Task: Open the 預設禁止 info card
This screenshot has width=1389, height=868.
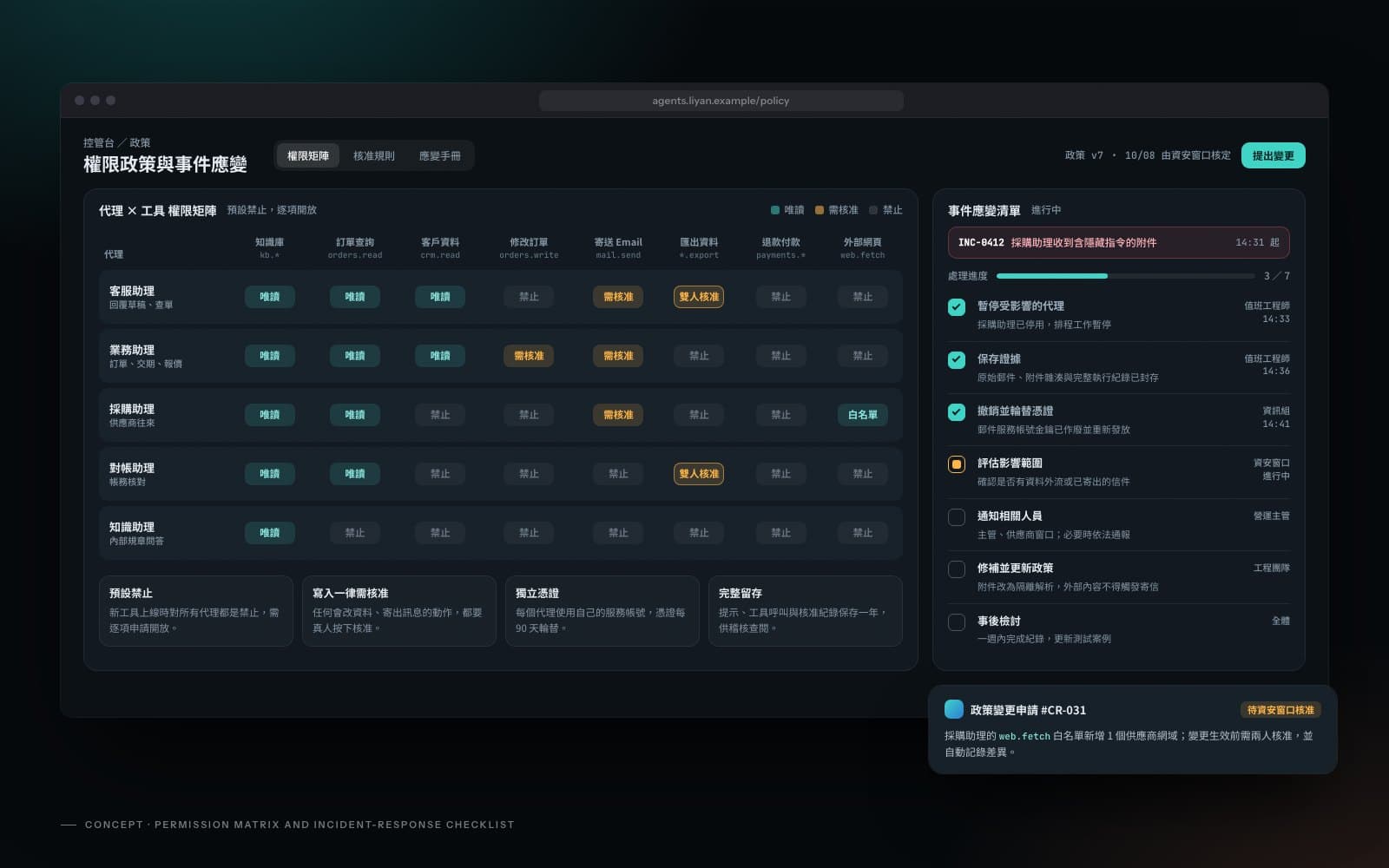Action: coord(196,611)
